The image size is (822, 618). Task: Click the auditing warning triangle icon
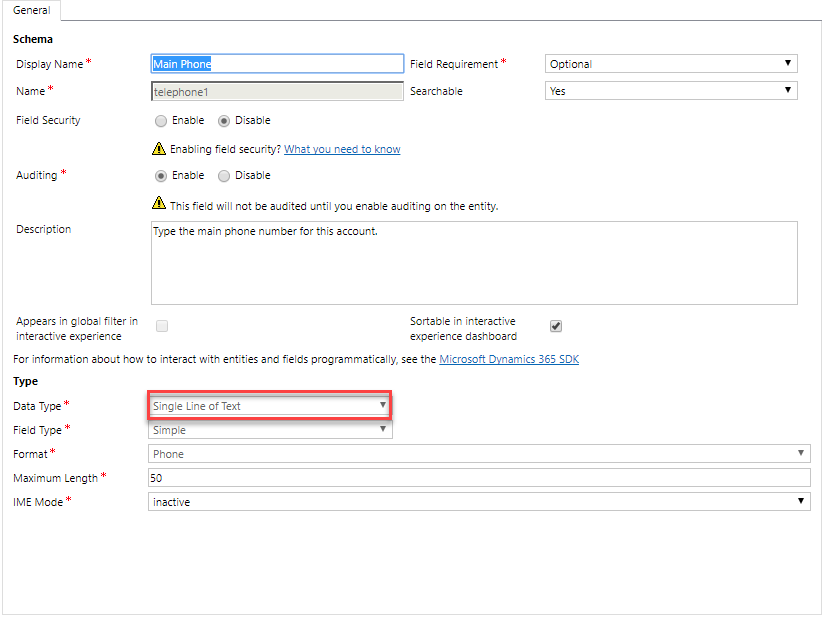158,203
